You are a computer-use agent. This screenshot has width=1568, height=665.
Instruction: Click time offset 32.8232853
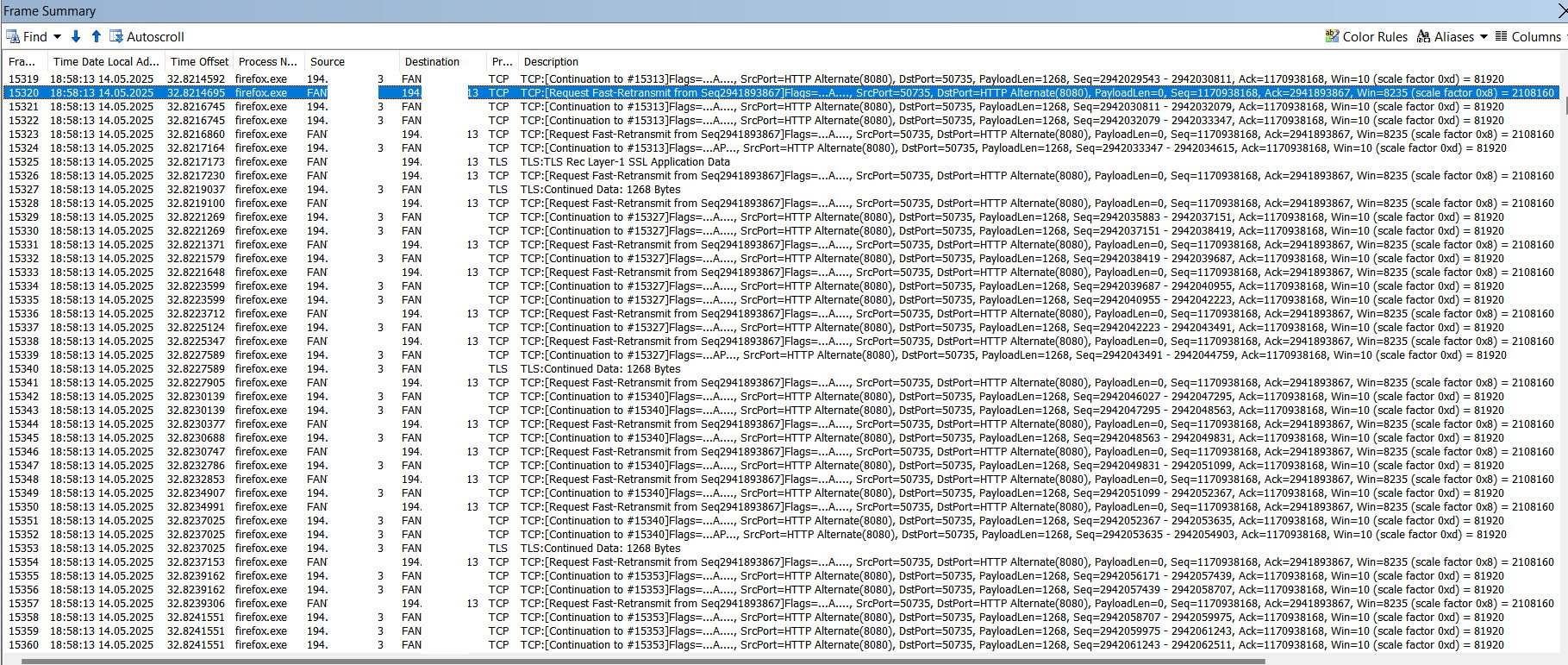pos(196,480)
